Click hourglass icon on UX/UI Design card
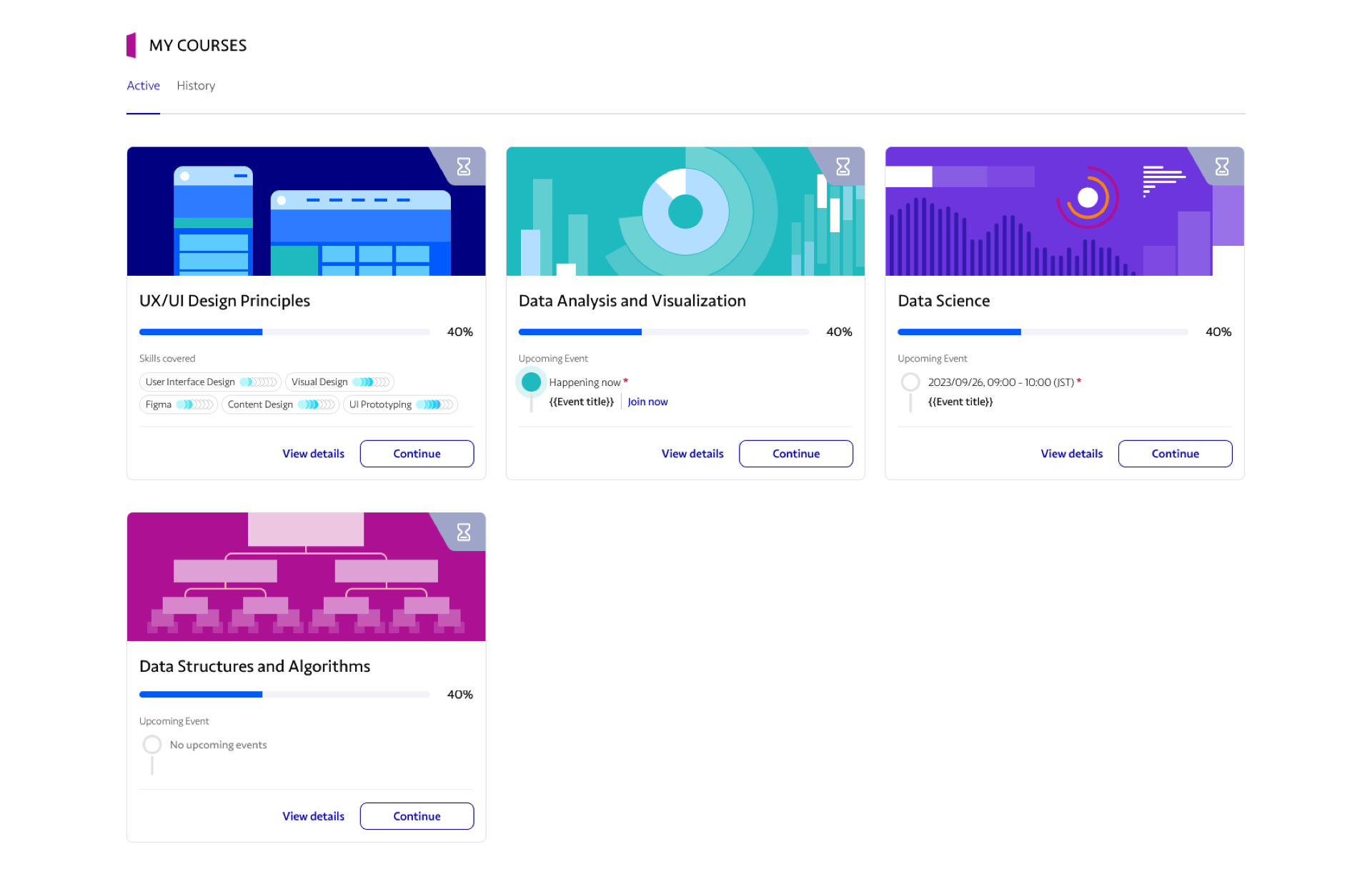Viewport: 1372px width, 869px height. pyautogui.click(x=464, y=167)
